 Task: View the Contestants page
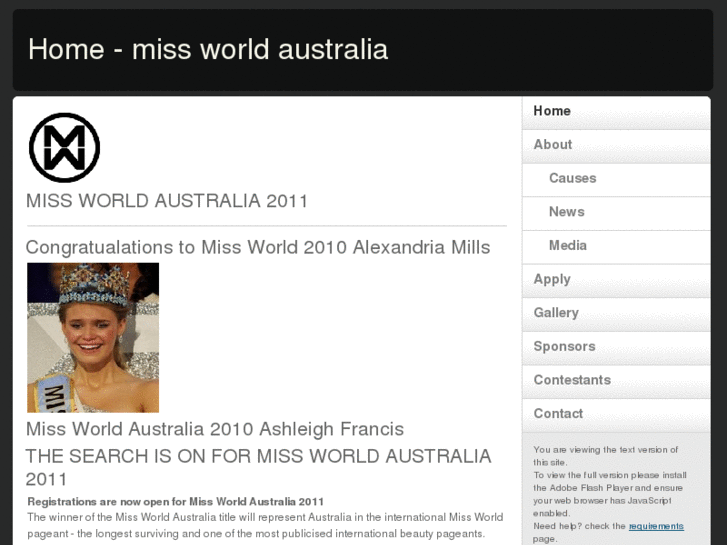616,382
